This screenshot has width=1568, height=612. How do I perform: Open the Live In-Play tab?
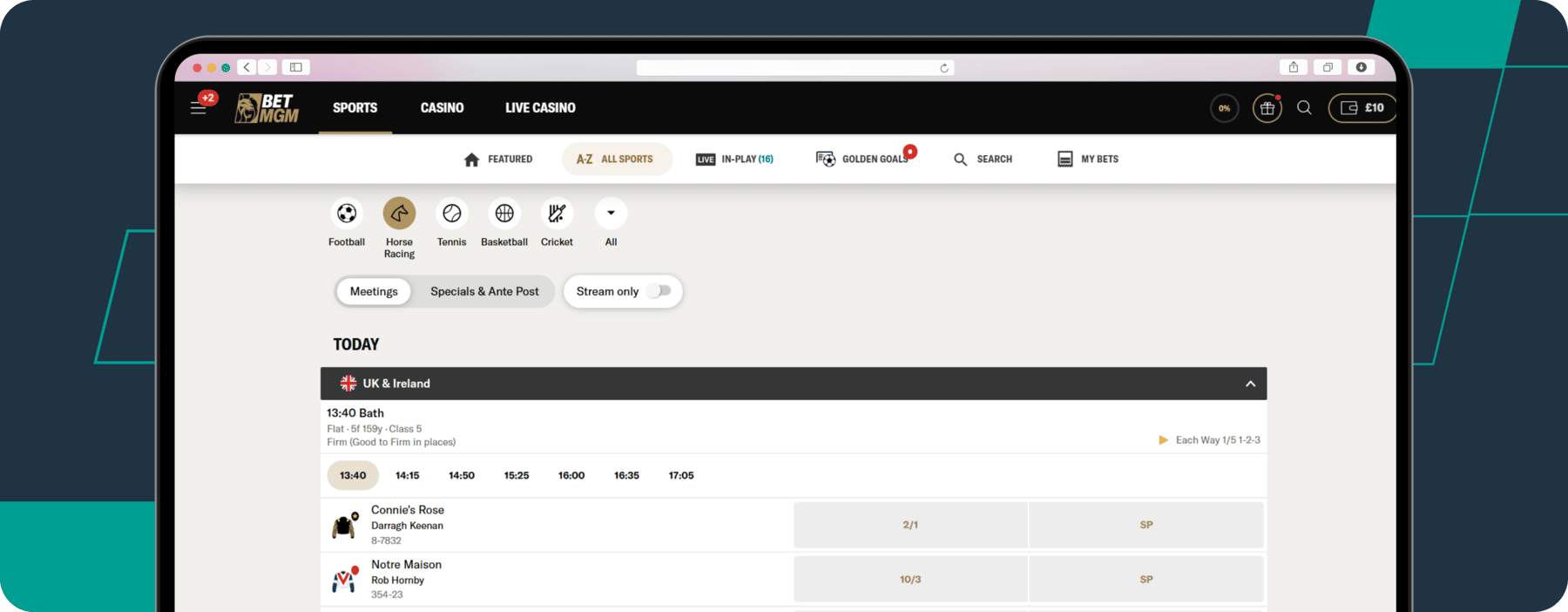point(734,160)
